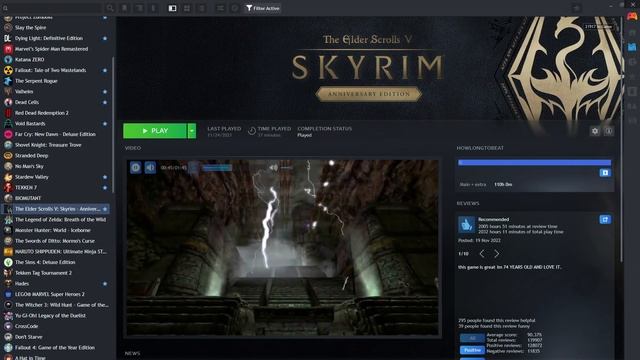The image size is (640, 360).
Task: Switch to details view layout icon
Action: [x=173, y=8]
